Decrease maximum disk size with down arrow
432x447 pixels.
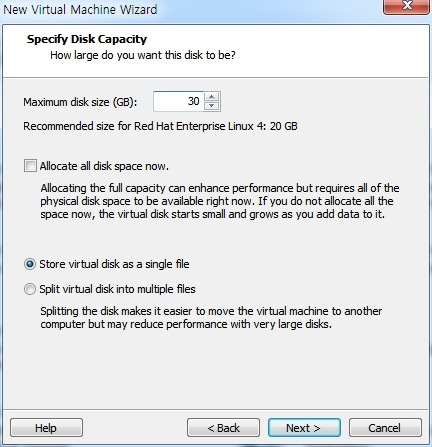tap(211, 106)
